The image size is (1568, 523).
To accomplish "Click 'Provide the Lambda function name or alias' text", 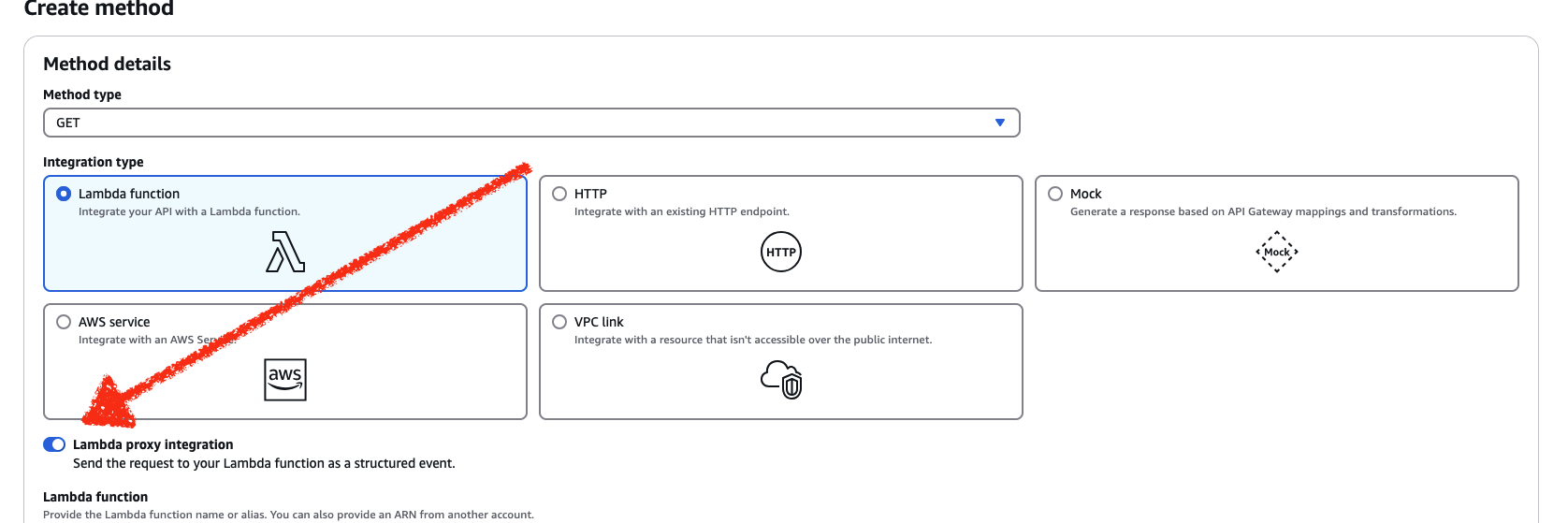I will tap(288, 515).
